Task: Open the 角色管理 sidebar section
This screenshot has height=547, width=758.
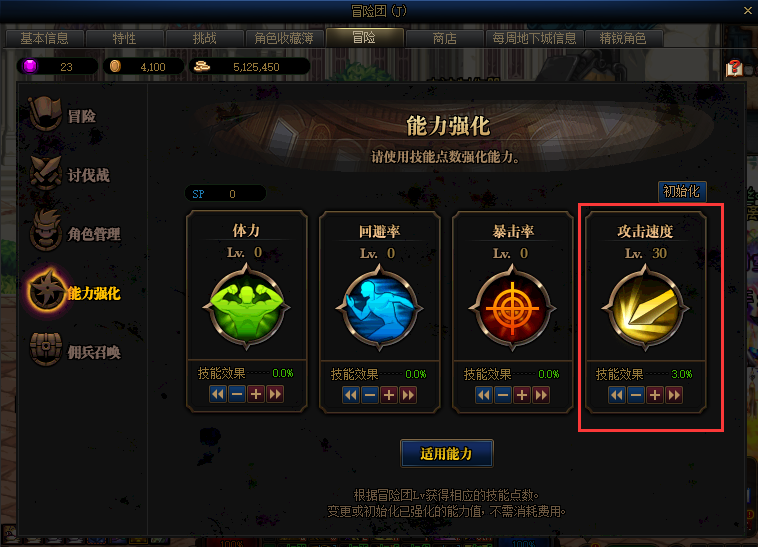Action: click(75, 233)
